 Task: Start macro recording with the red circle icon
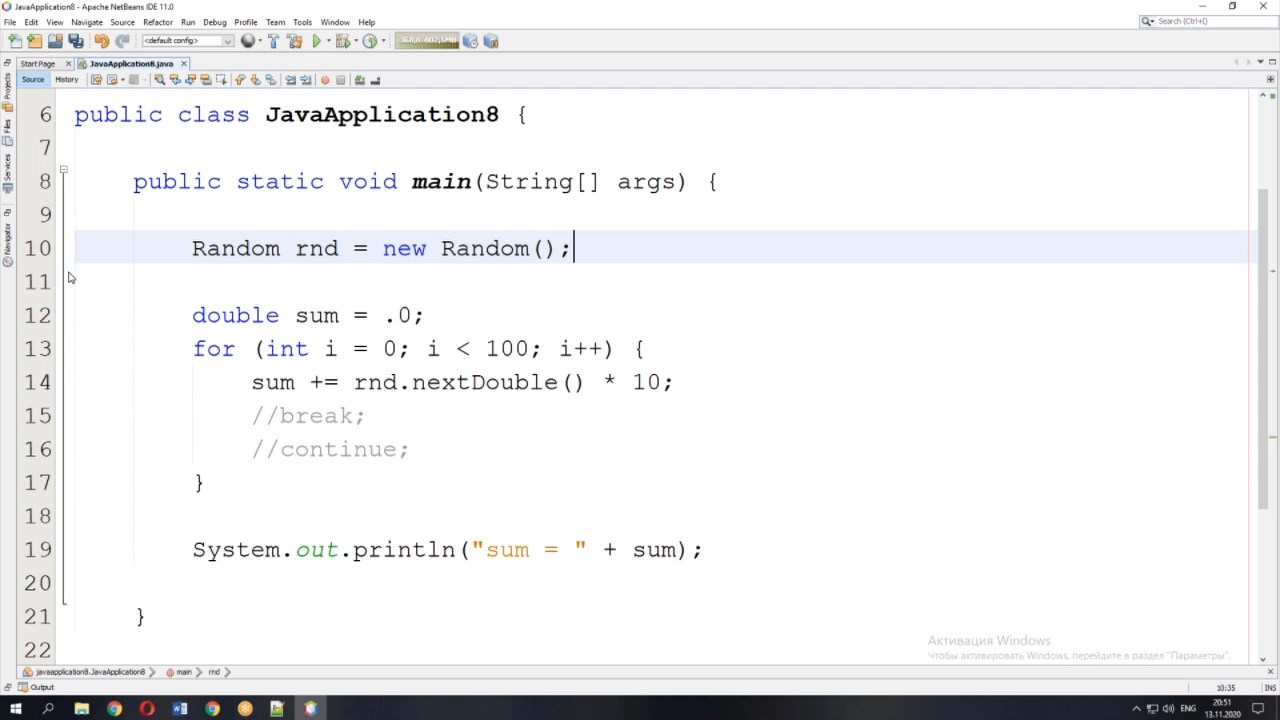point(324,80)
